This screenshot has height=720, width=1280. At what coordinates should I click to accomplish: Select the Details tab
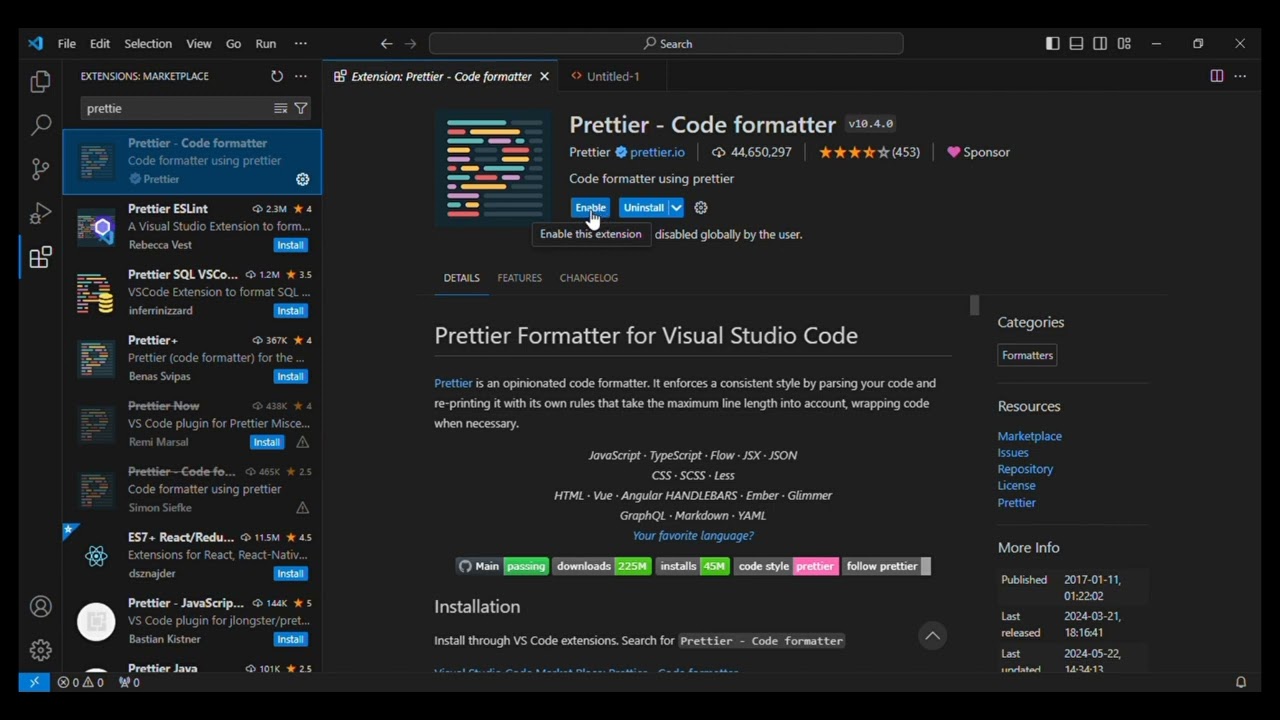(x=461, y=278)
